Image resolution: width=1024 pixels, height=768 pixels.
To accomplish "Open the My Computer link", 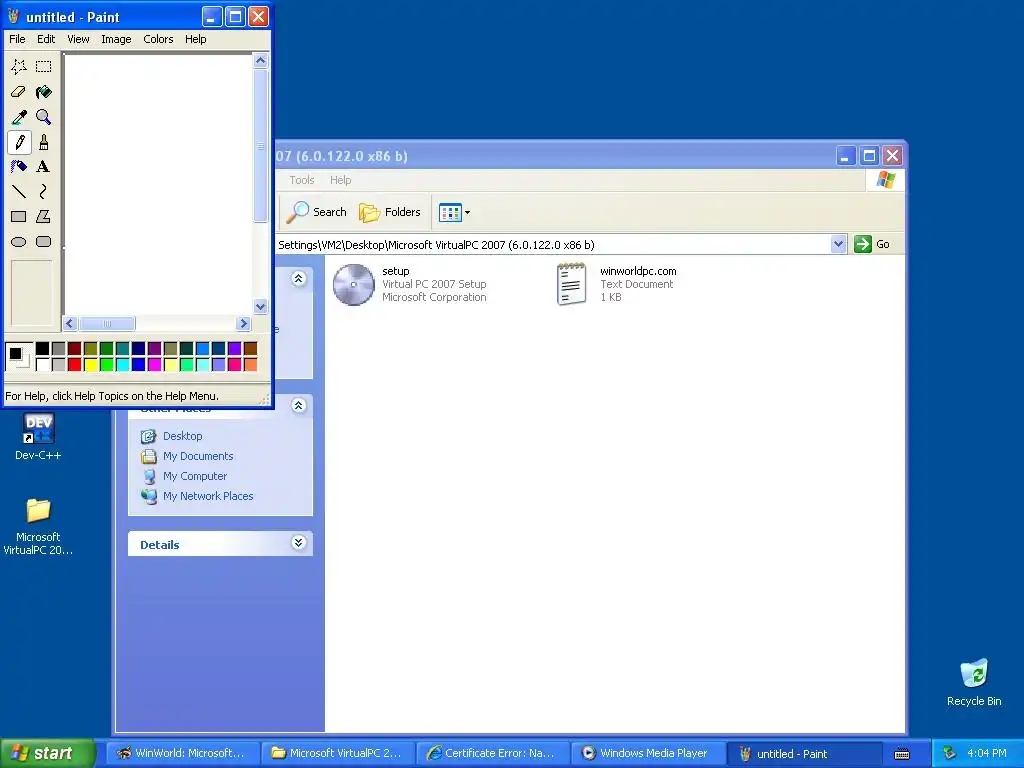I will pos(195,476).
